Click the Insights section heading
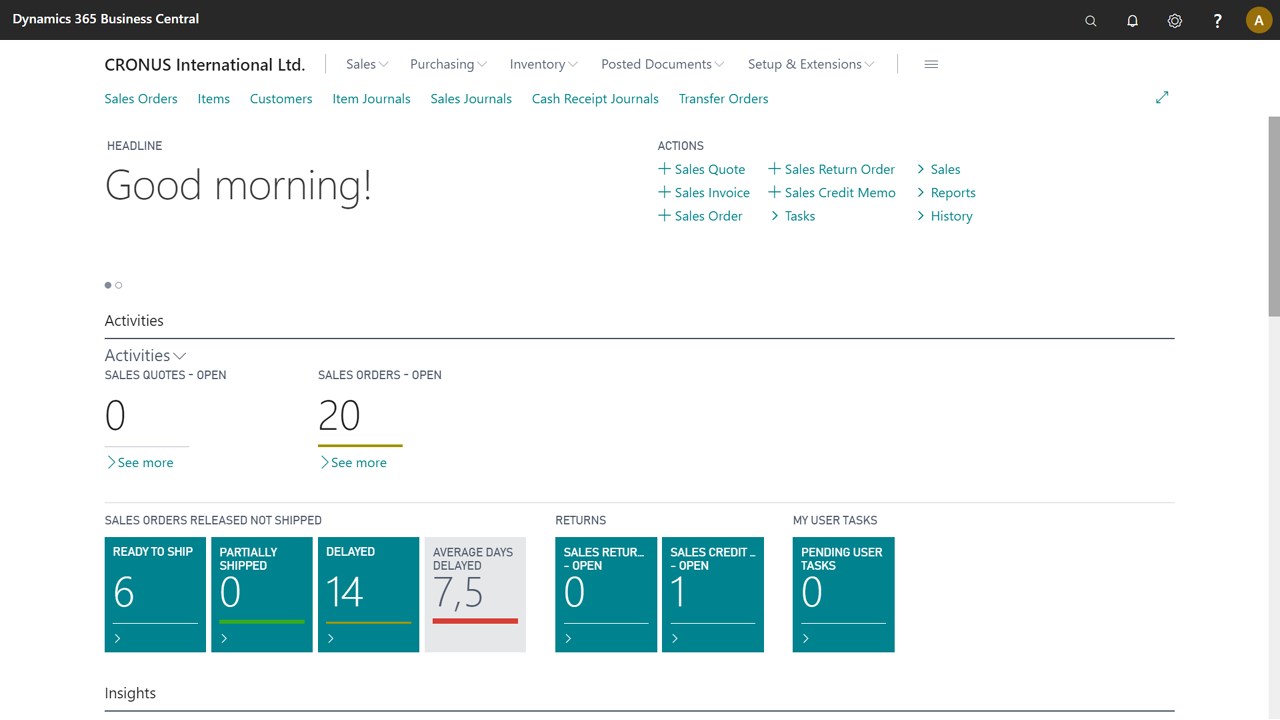Image resolution: width=1280 pixels, height=720 pixels. [x=131, y=693]
